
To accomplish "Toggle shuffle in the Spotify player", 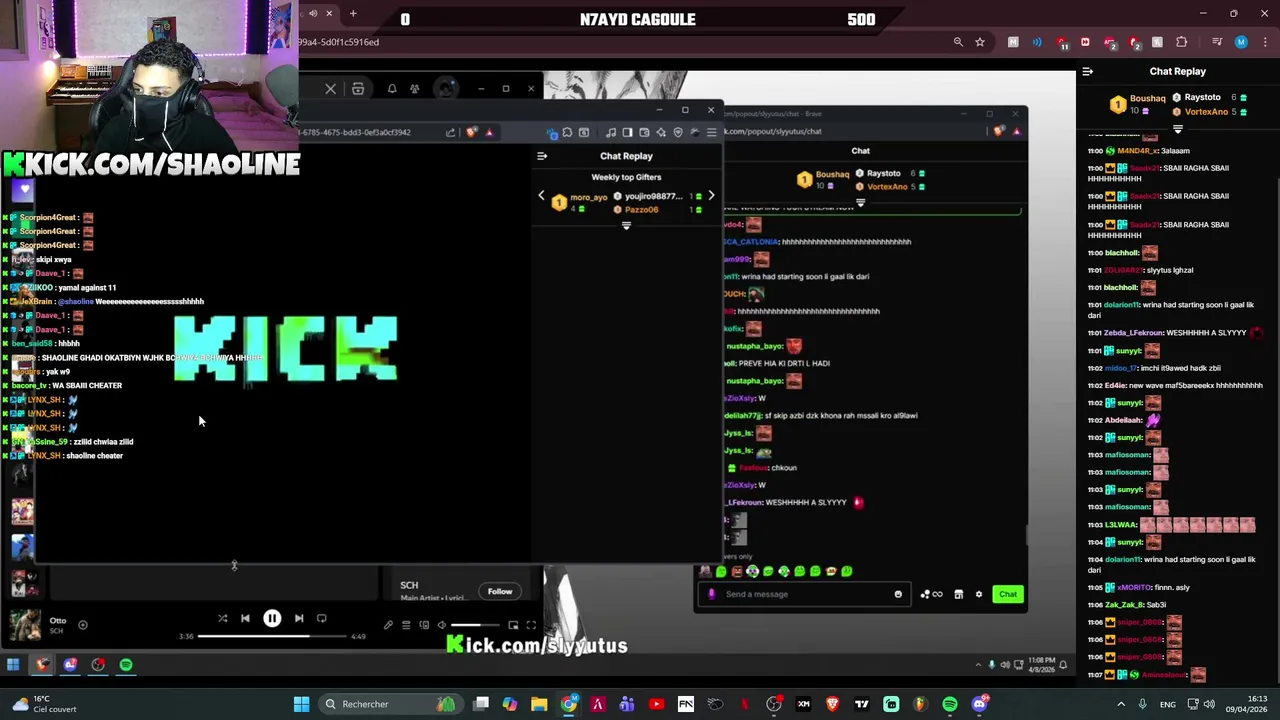I will 222,618.
